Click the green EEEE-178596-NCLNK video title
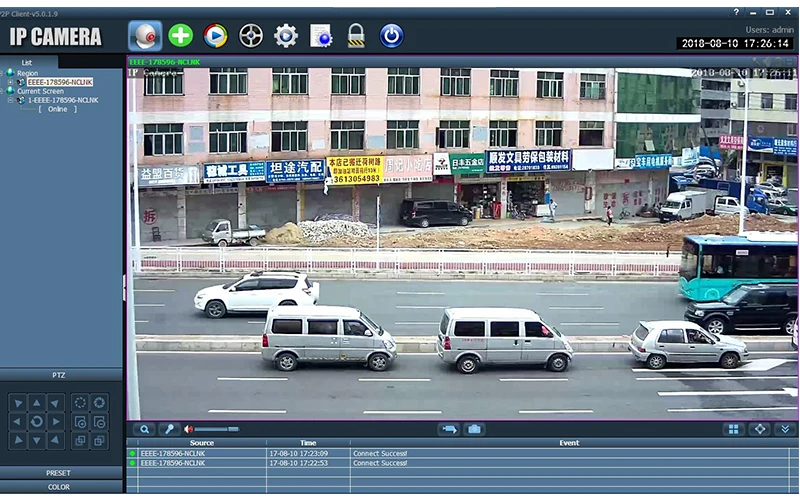Screen dimensions: 800x503 pyautogui.click(x=164, y=62)
